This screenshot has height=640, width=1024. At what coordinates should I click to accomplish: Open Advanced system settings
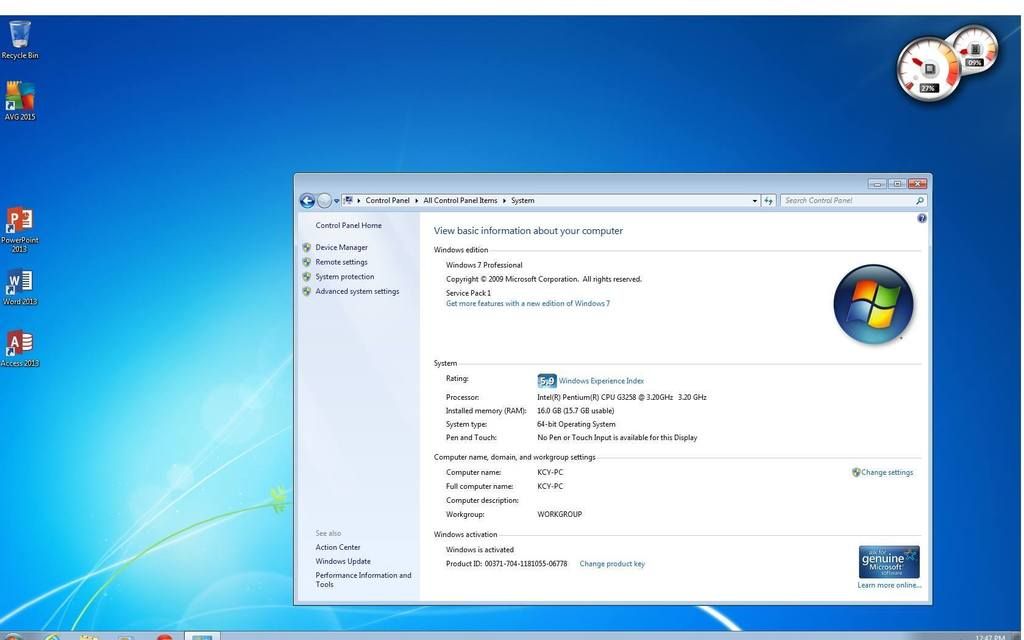coord(357,291)
